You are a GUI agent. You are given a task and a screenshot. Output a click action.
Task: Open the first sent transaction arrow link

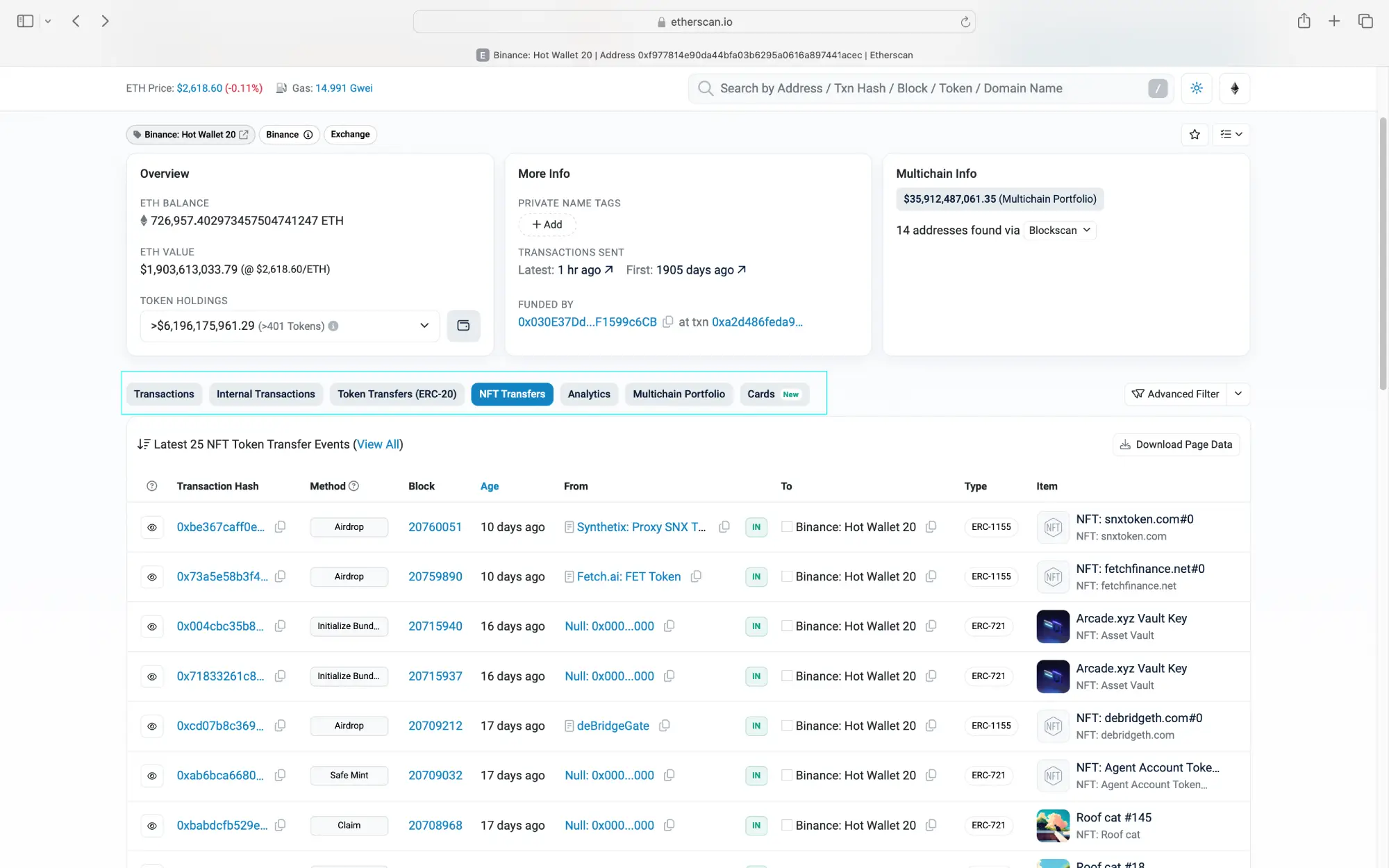coord(742,269)
